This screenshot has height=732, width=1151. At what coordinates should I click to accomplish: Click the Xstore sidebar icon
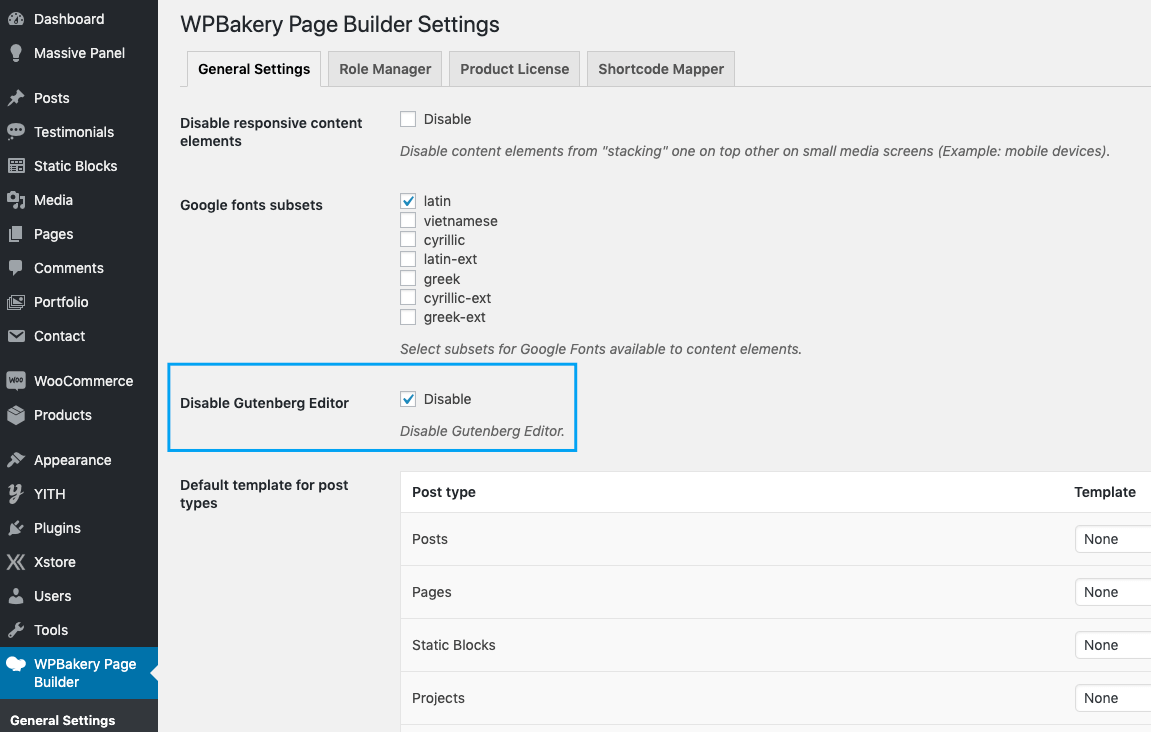[x=16, y=562]
